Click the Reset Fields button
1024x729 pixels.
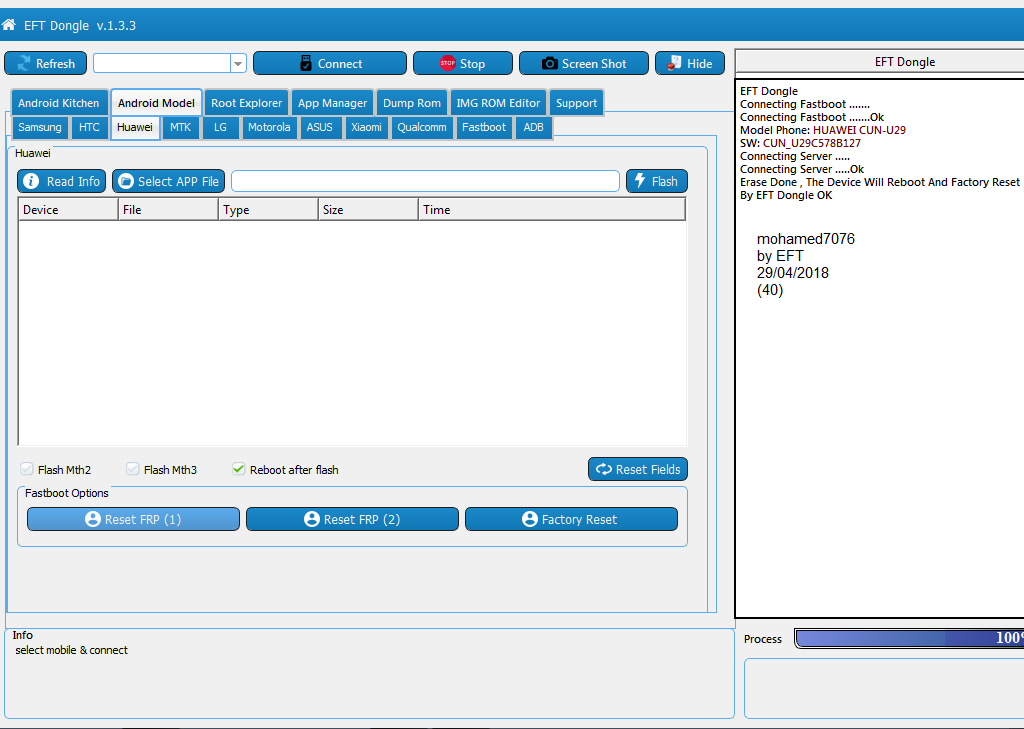[x=637, y=469]
